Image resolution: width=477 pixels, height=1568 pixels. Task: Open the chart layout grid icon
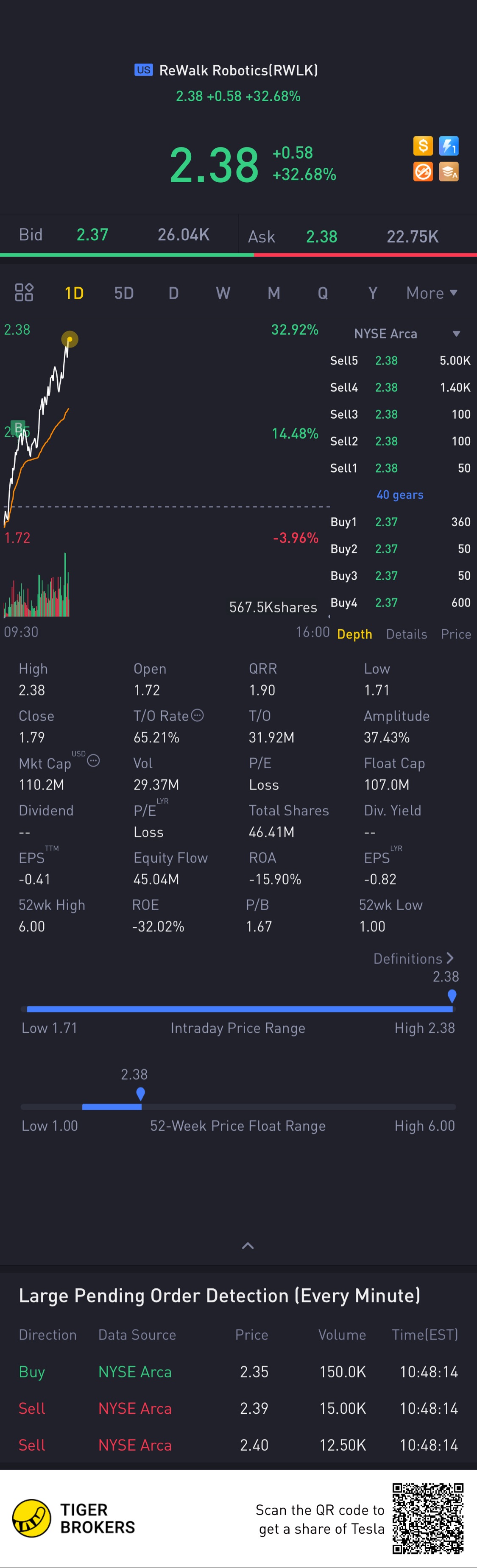pos(24,292)
